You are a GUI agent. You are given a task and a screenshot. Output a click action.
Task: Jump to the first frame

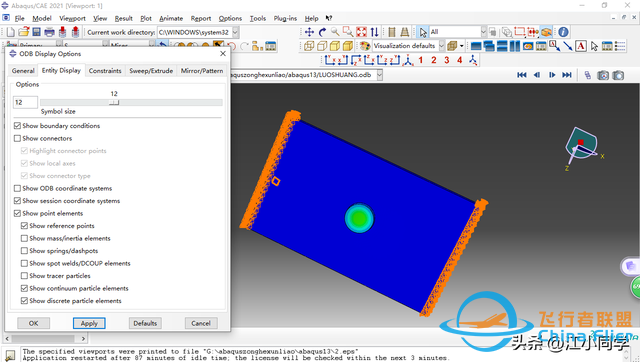522,75
